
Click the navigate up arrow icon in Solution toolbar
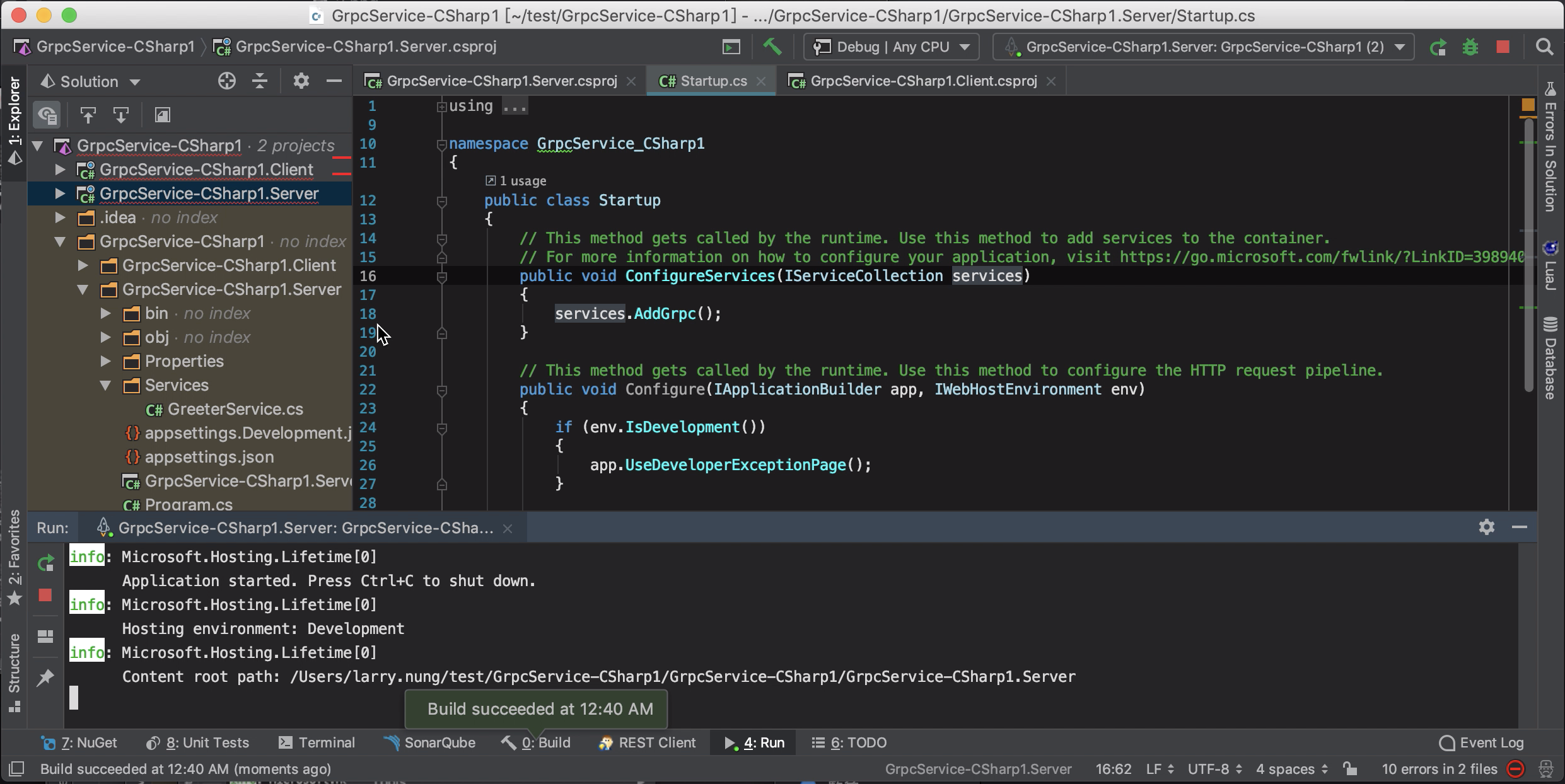click(88, 115)
